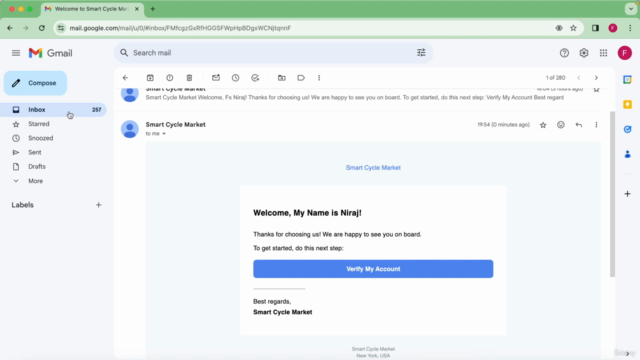Click the message vertical scrollbar
This screenshot has height=360, width=640.
[612, 194]
